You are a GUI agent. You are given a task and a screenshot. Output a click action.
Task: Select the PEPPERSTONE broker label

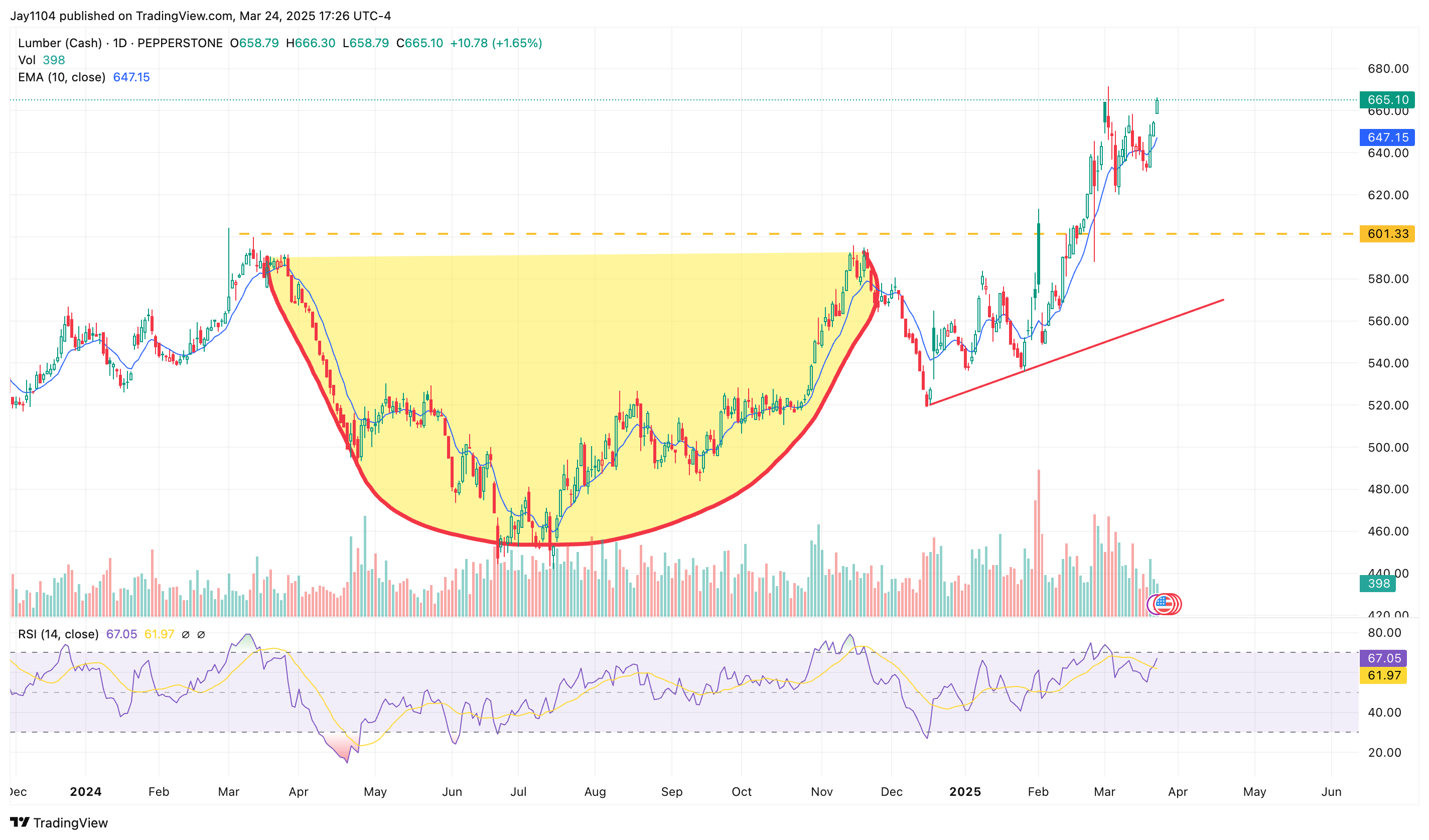pos(180,43)
